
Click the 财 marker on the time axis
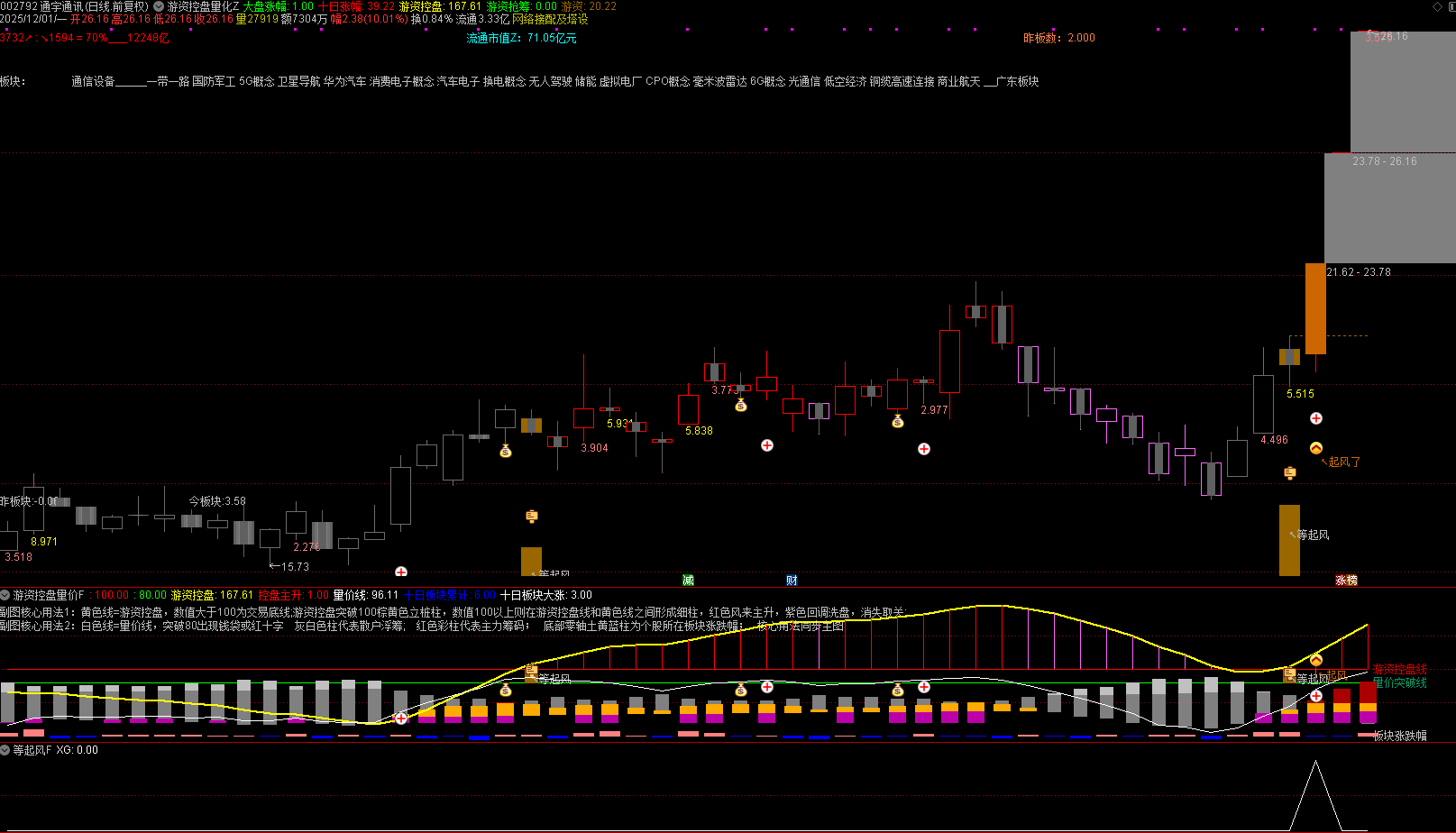pyautogui.click(x=792, y=581)
